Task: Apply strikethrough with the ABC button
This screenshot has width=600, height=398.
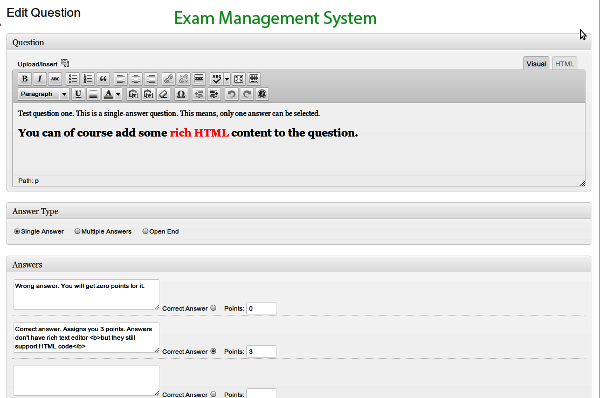Action: pyautogui.click(x=55, y=79)
